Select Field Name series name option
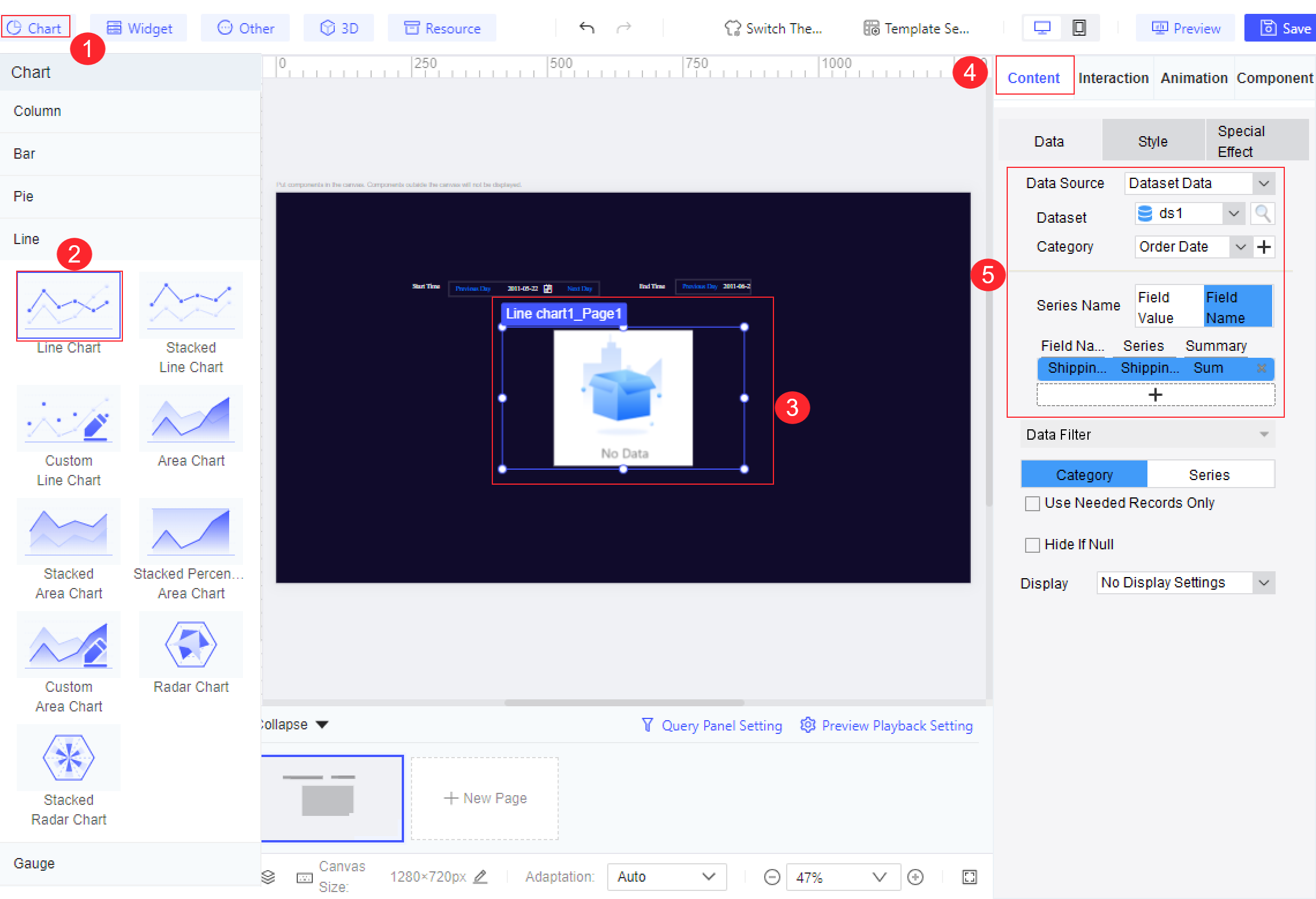The height and width of the screenshot is (899, 1316). point(1238,307)
